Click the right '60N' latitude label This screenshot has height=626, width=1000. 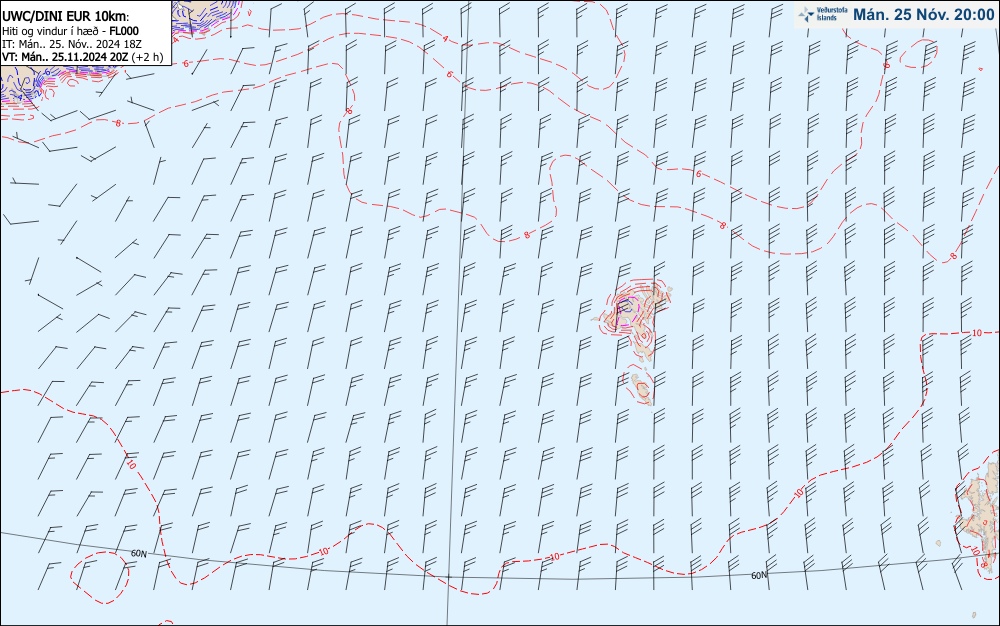click(x=759, y=575)
